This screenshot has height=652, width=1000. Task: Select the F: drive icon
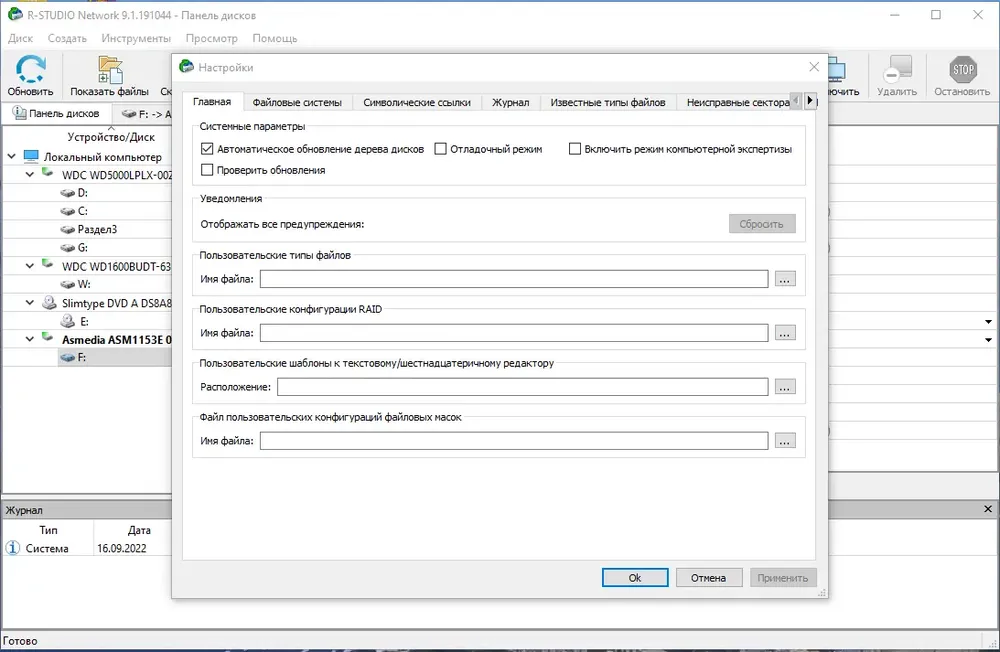click(67, 358)
